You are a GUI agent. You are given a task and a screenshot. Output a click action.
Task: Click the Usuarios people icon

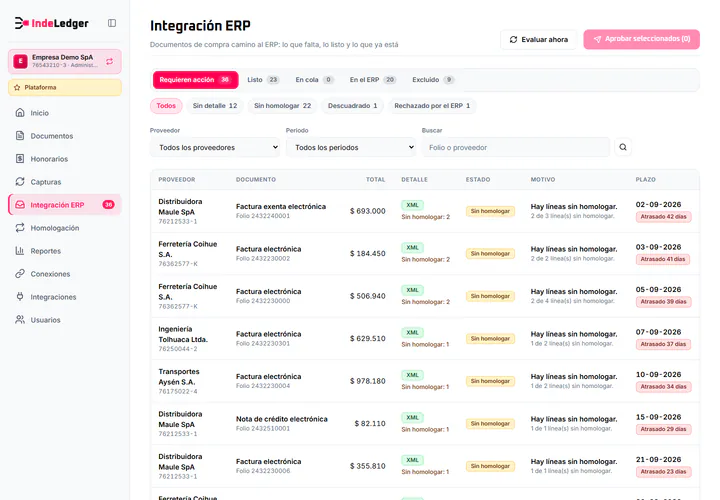(x=20, y=320)
